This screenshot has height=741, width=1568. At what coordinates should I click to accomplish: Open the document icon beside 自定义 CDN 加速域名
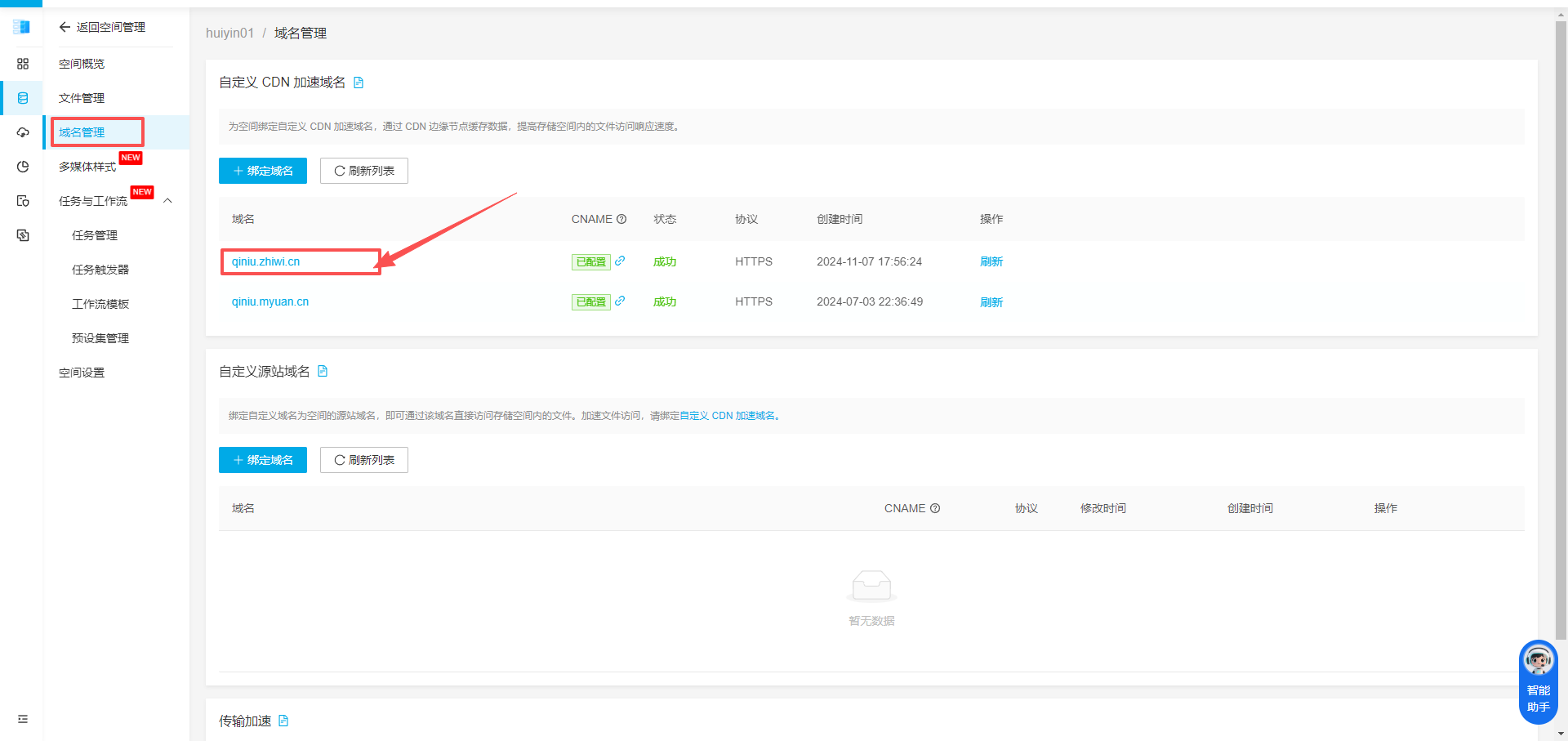[359, 83]
